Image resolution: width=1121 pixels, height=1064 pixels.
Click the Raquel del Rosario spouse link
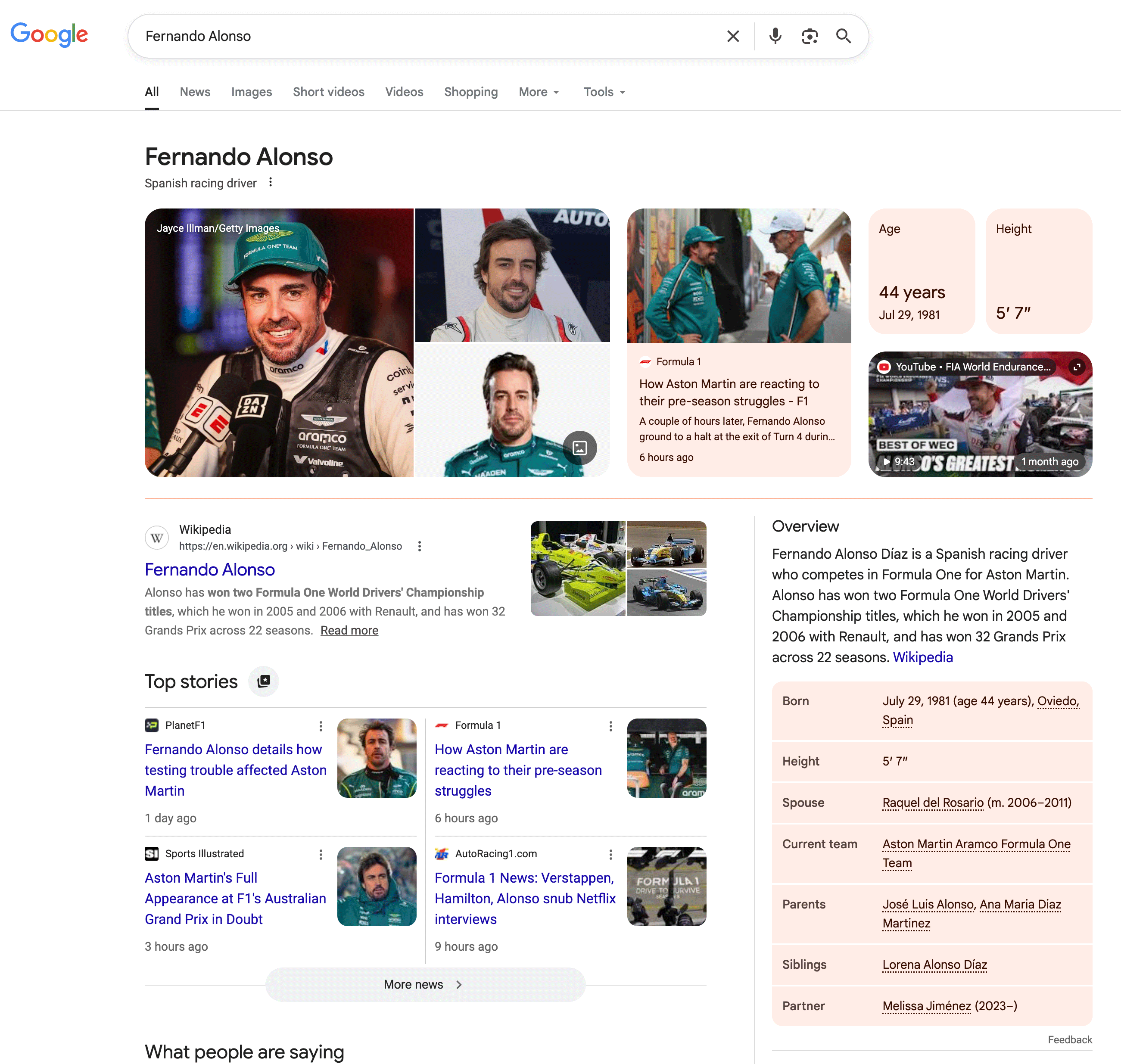click(933, 803)
